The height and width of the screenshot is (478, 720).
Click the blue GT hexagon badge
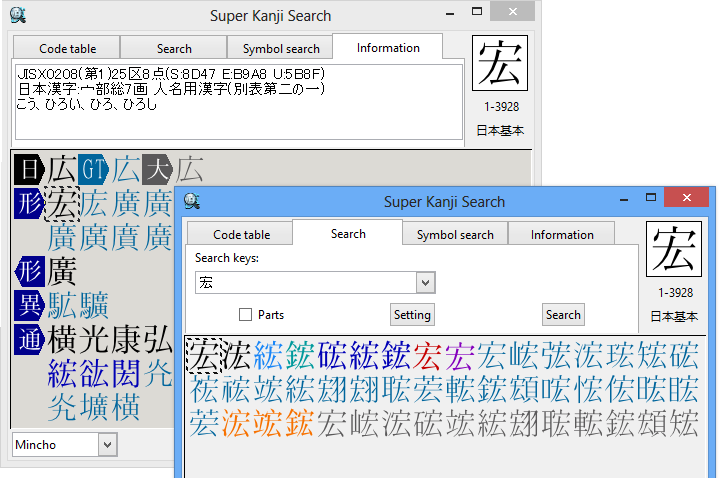pos(93,169)
